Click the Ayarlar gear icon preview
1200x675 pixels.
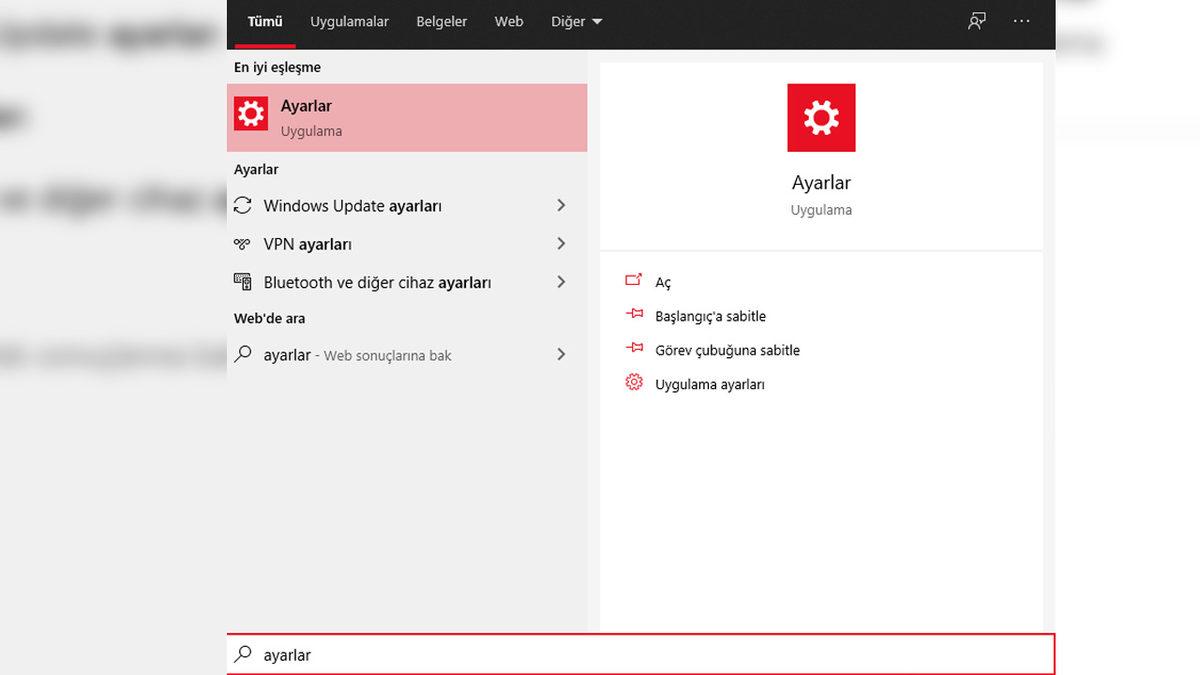tap(821, 117)
